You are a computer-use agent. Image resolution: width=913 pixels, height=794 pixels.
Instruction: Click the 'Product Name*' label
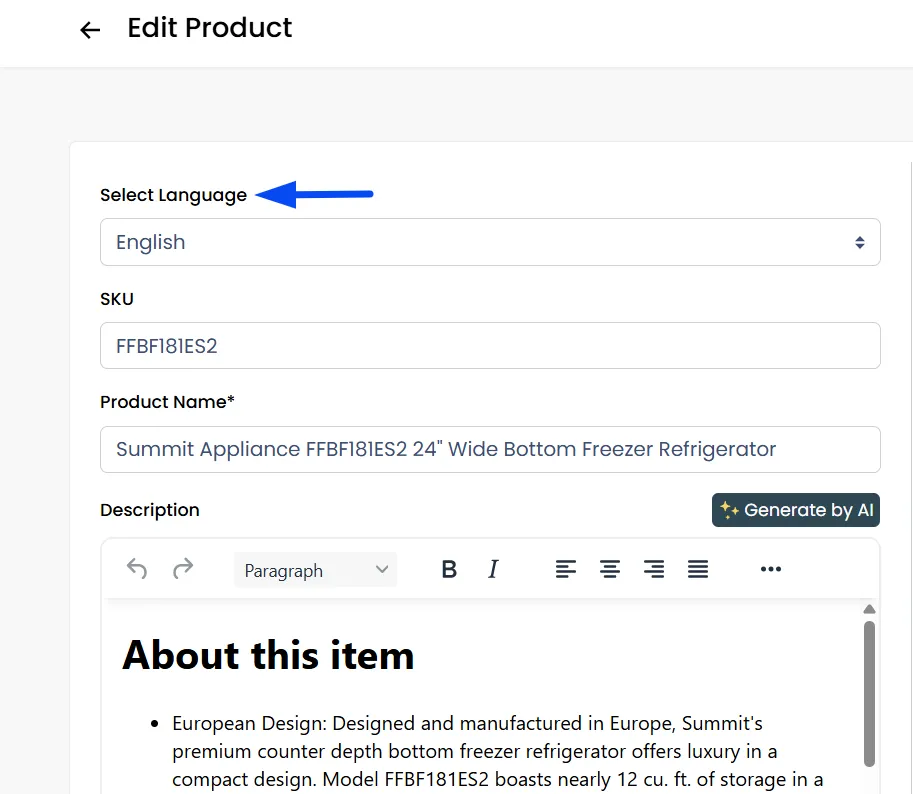[167, 402]
